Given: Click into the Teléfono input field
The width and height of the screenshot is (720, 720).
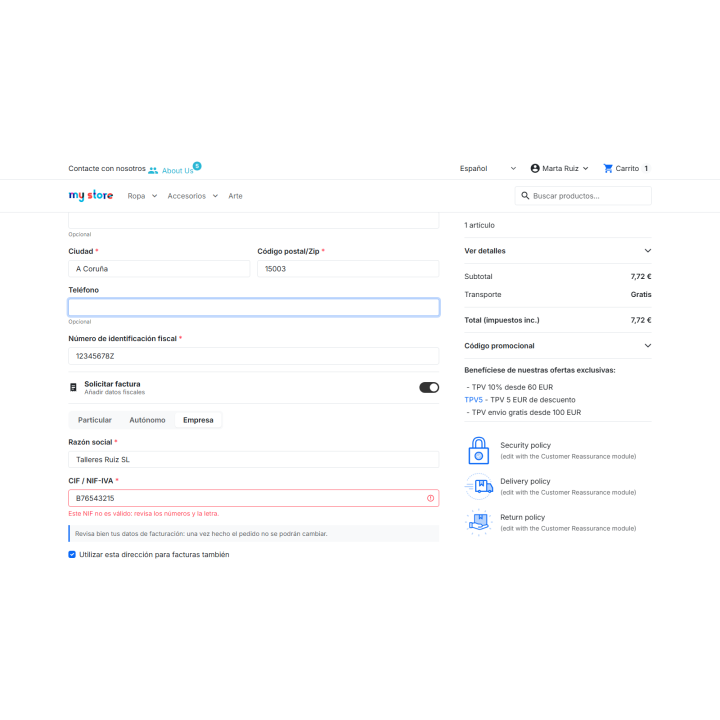Looking at the screenshot, I should (x=254, y=307).
